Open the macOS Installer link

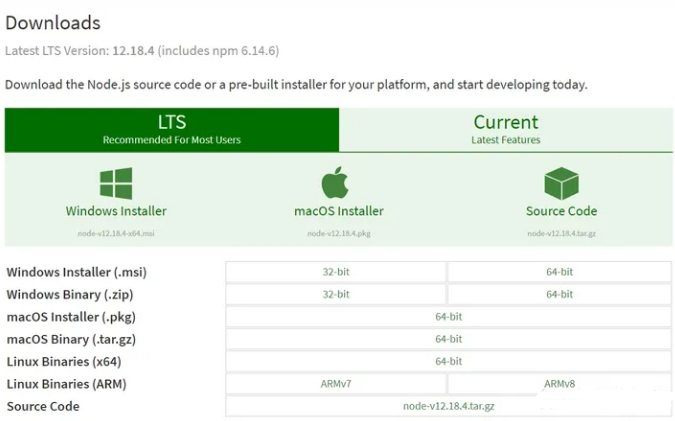click(339, 211)
